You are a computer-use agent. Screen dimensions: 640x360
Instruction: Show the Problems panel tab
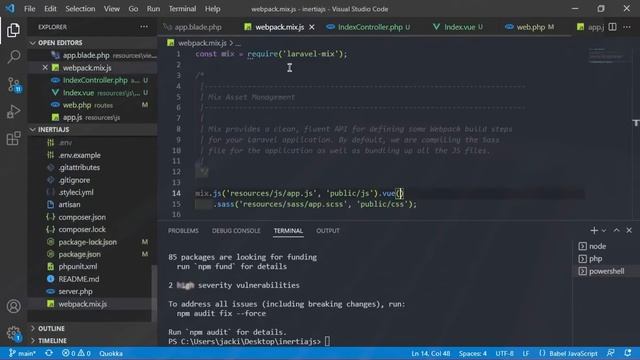(183, 231)
